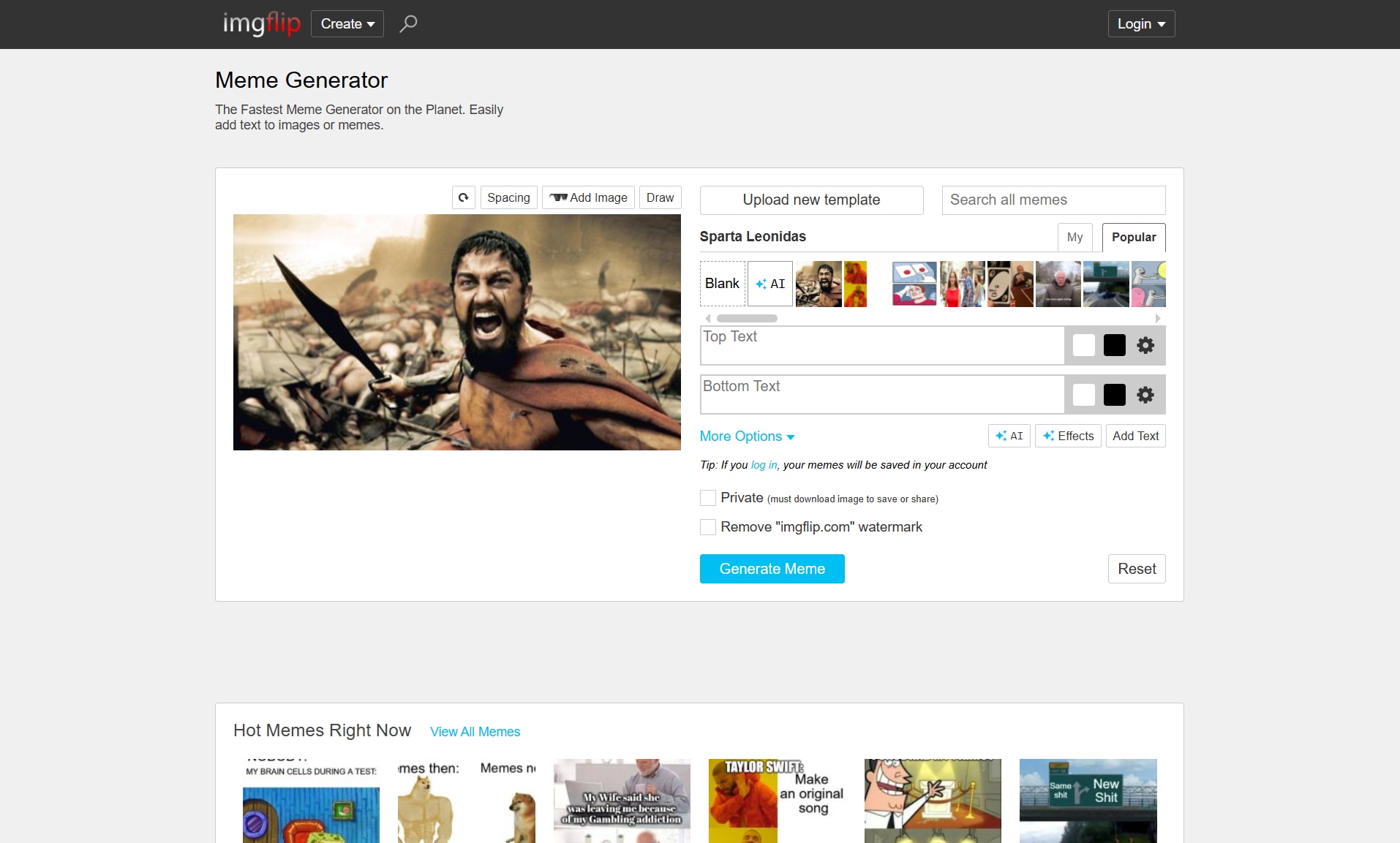Select the Sparta Leonidas template thumbnail
The image size is (1400, 843).
click(x=818, y=284)
